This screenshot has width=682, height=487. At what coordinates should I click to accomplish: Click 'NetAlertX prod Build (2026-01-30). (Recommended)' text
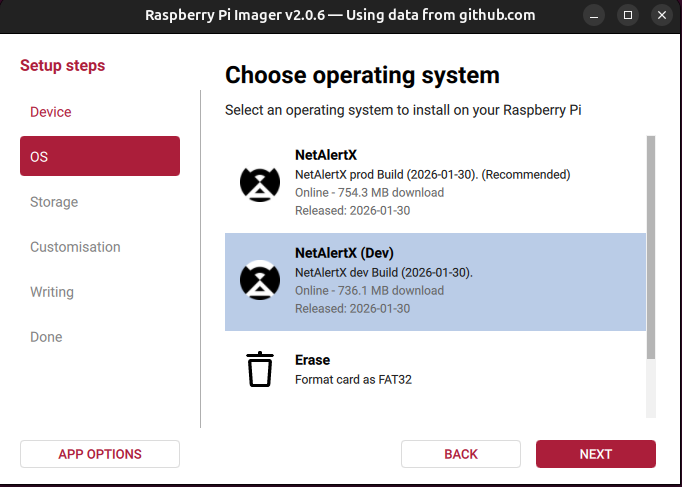pos(432,175)
